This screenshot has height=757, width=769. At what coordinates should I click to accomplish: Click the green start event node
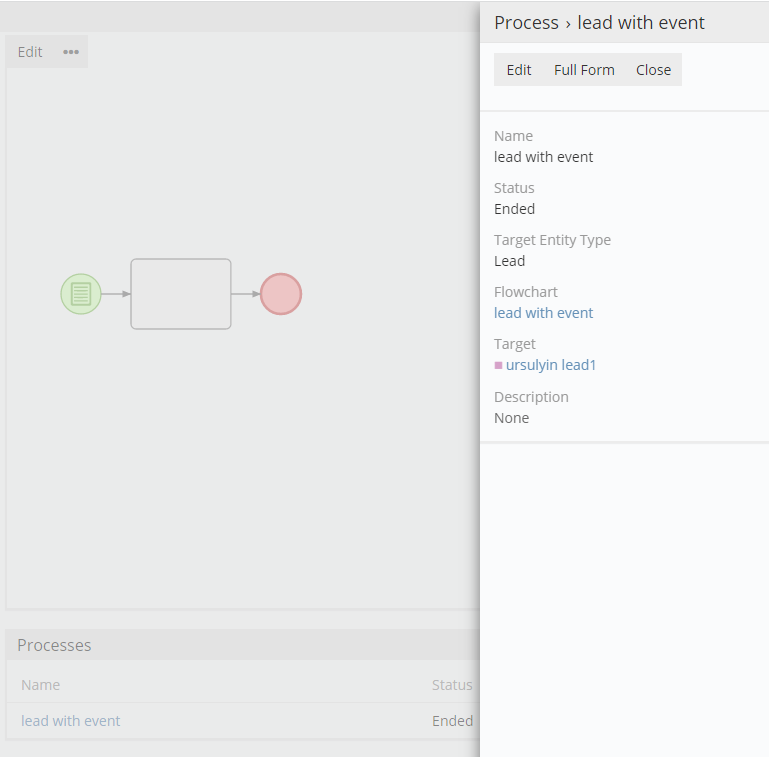(x=81, y=294)
